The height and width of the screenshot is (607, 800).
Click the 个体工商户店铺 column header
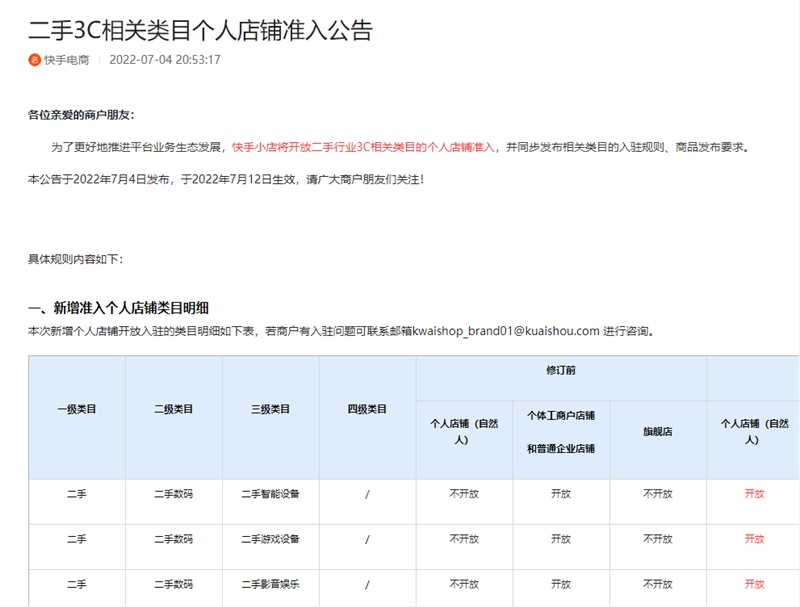[561, 415]
